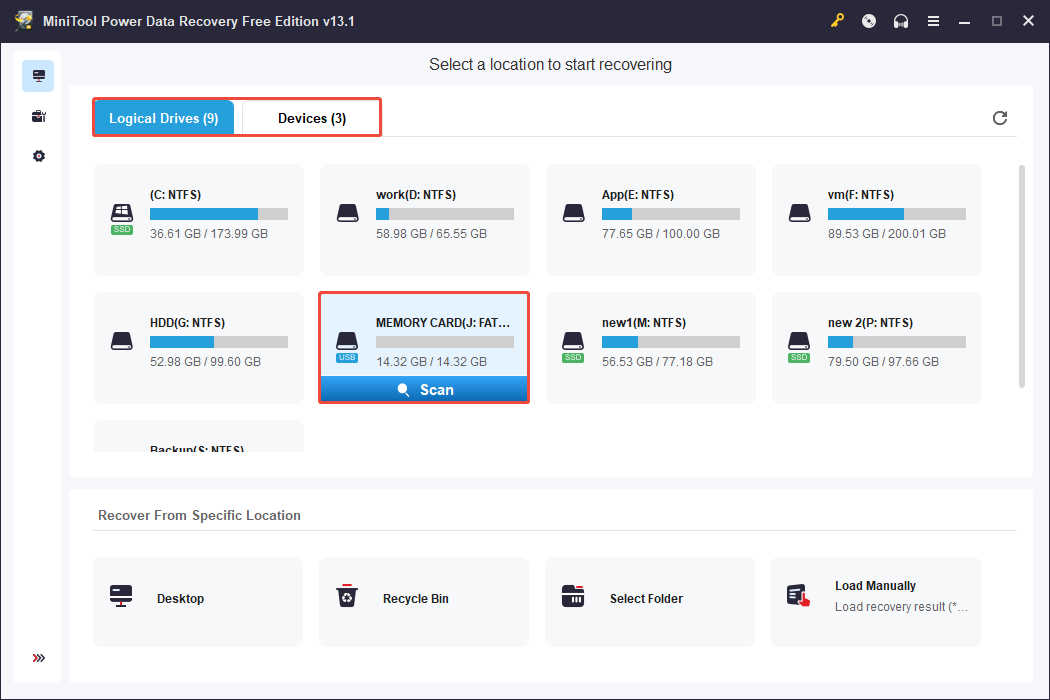Click the work D: drive icon
This screenshot has height=700, width=1050.
click(x=348, y=214)
